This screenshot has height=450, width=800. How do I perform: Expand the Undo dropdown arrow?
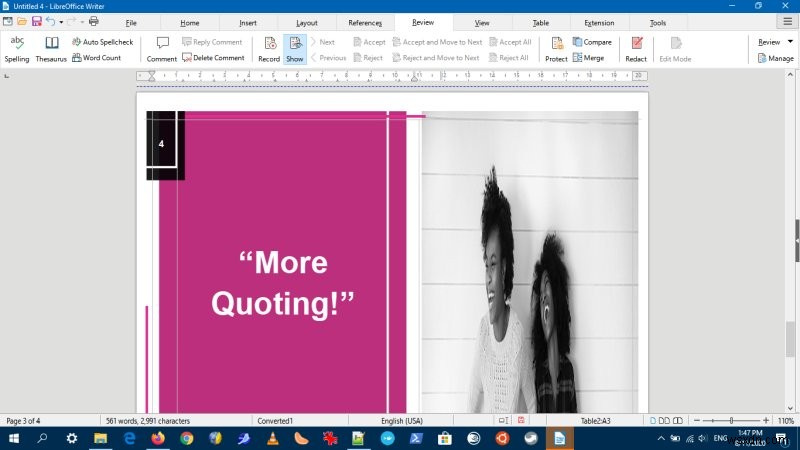coord(61,22)
